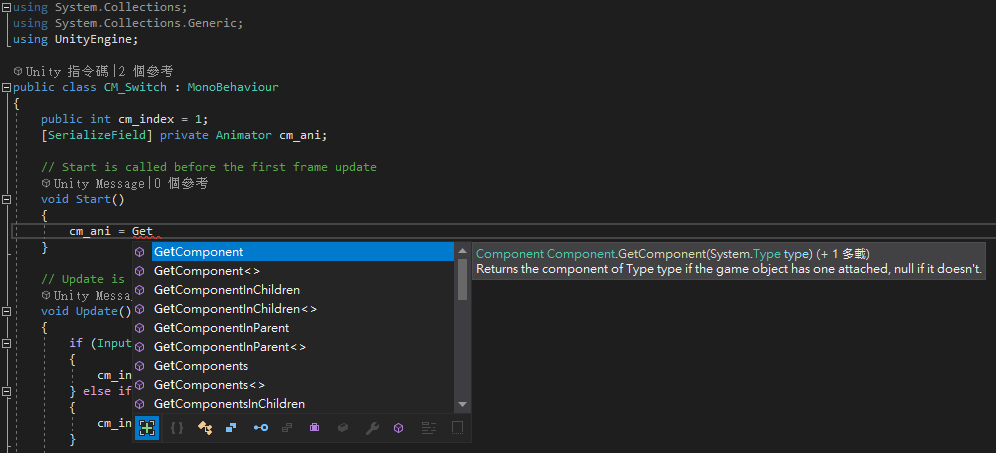Click the SerializeField attribute
Image resolution: width=996 pixels, height=453 pixels.
click(97, 135)
